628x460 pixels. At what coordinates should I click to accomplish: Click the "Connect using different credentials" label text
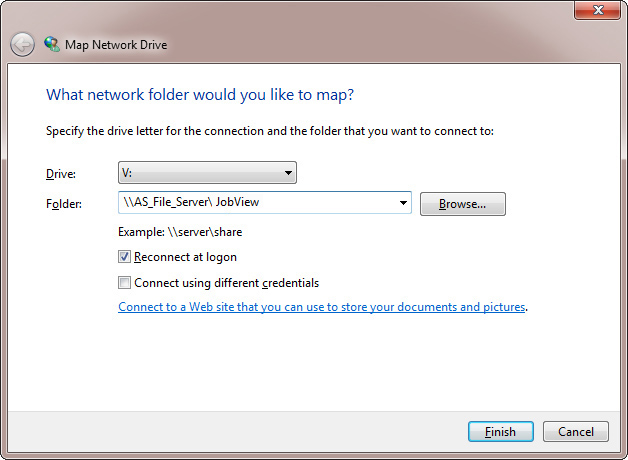pos(226,283)
